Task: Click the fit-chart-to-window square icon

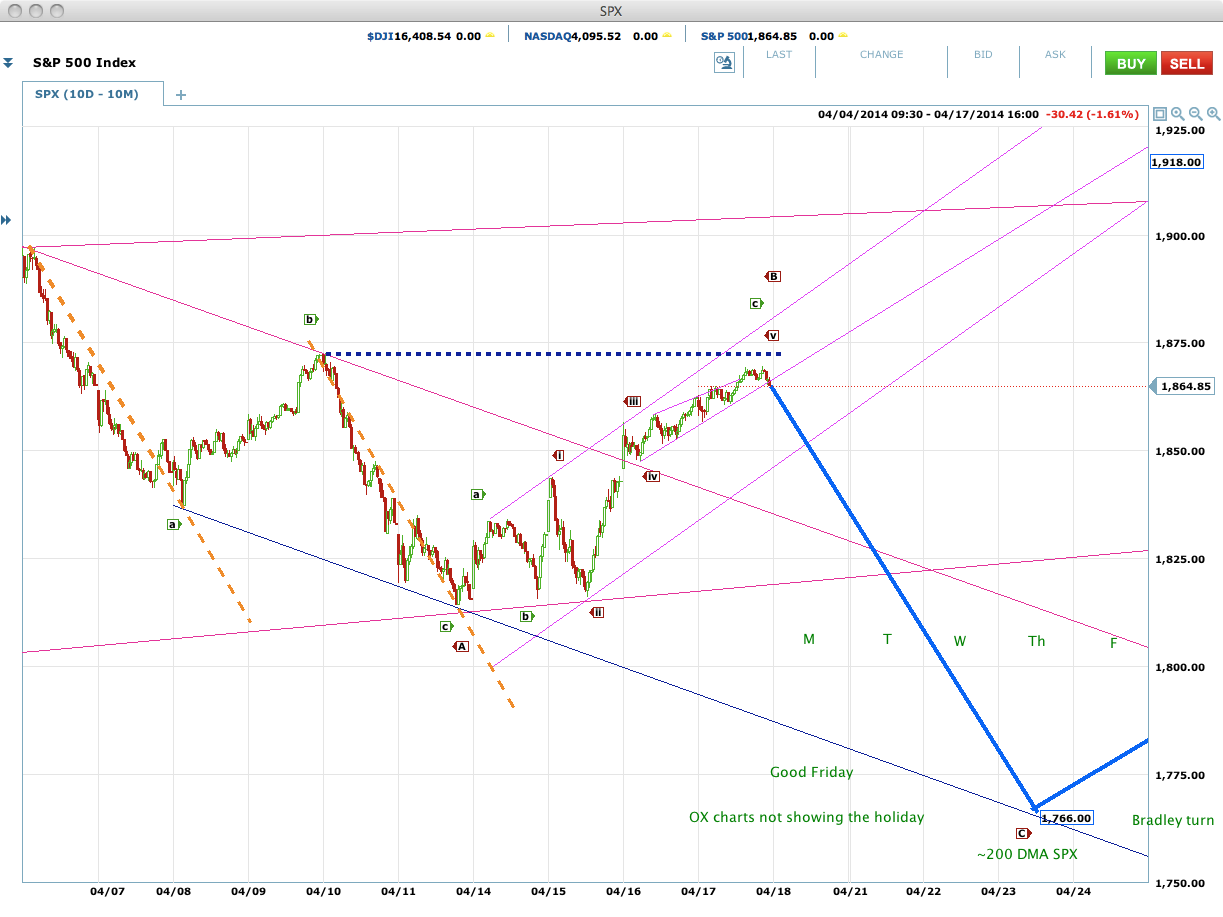Action: click(1159, 114)
